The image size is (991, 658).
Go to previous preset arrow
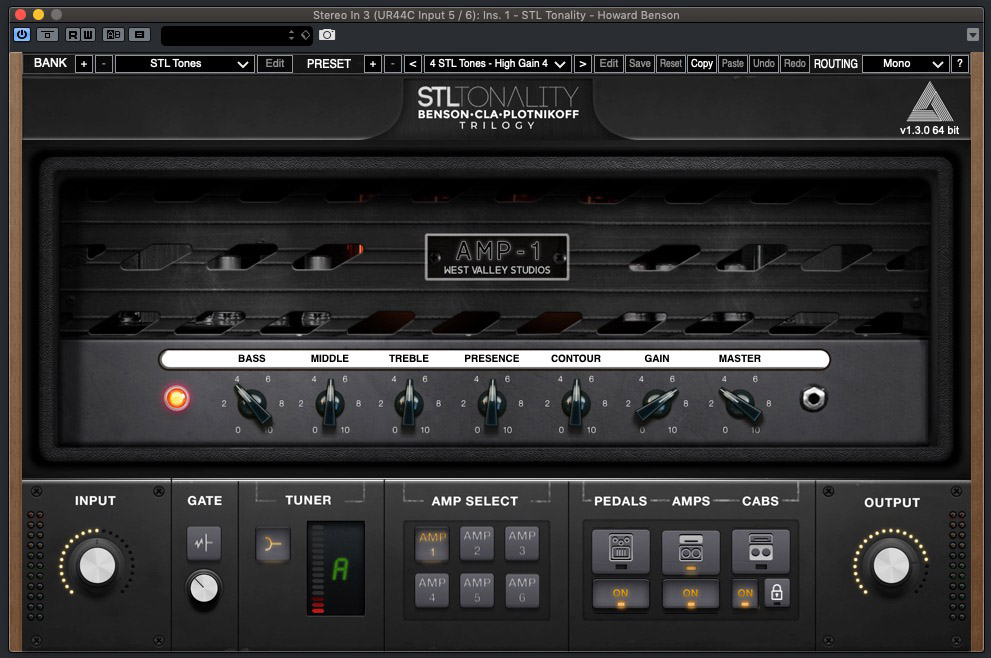pos(413,64)
